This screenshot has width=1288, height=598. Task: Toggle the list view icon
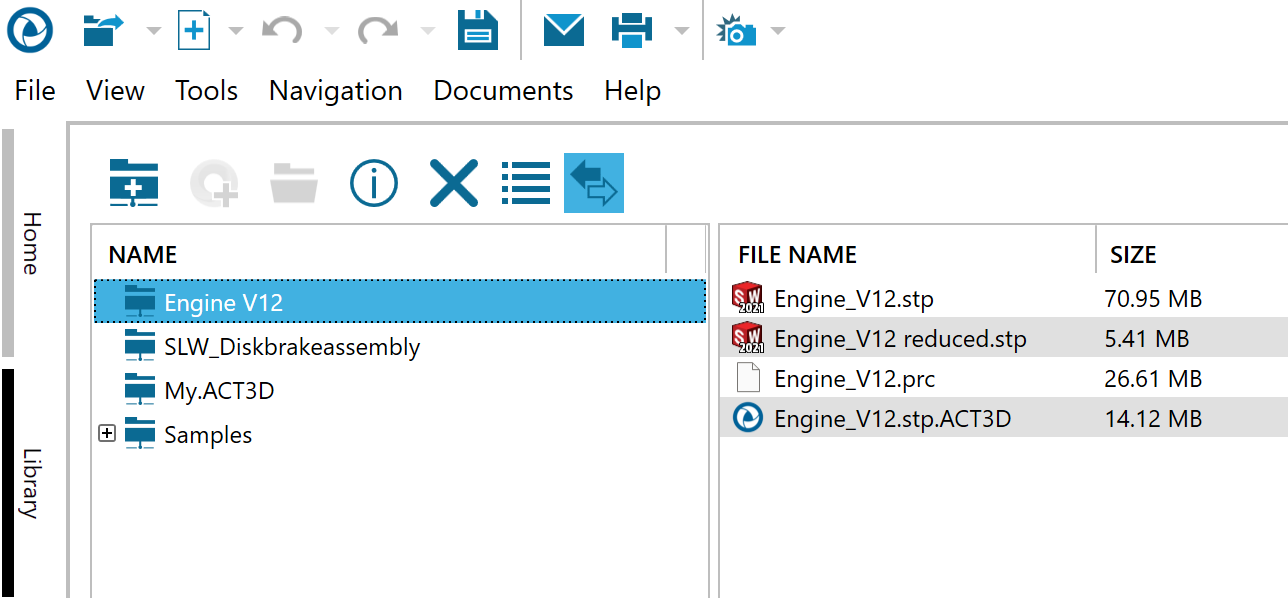click(x=526, y=183)
